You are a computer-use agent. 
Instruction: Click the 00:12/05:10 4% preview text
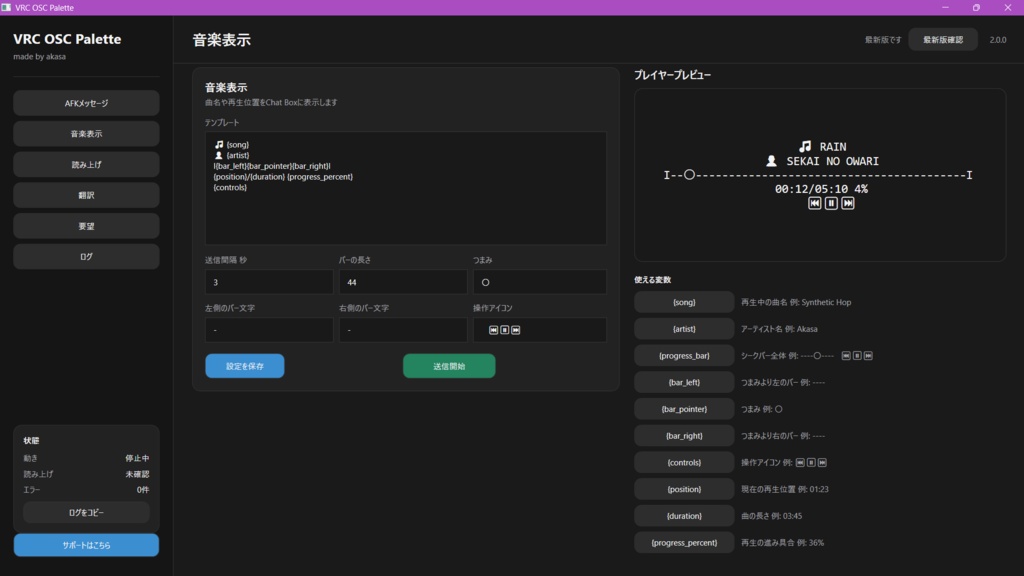pos(821,189)
